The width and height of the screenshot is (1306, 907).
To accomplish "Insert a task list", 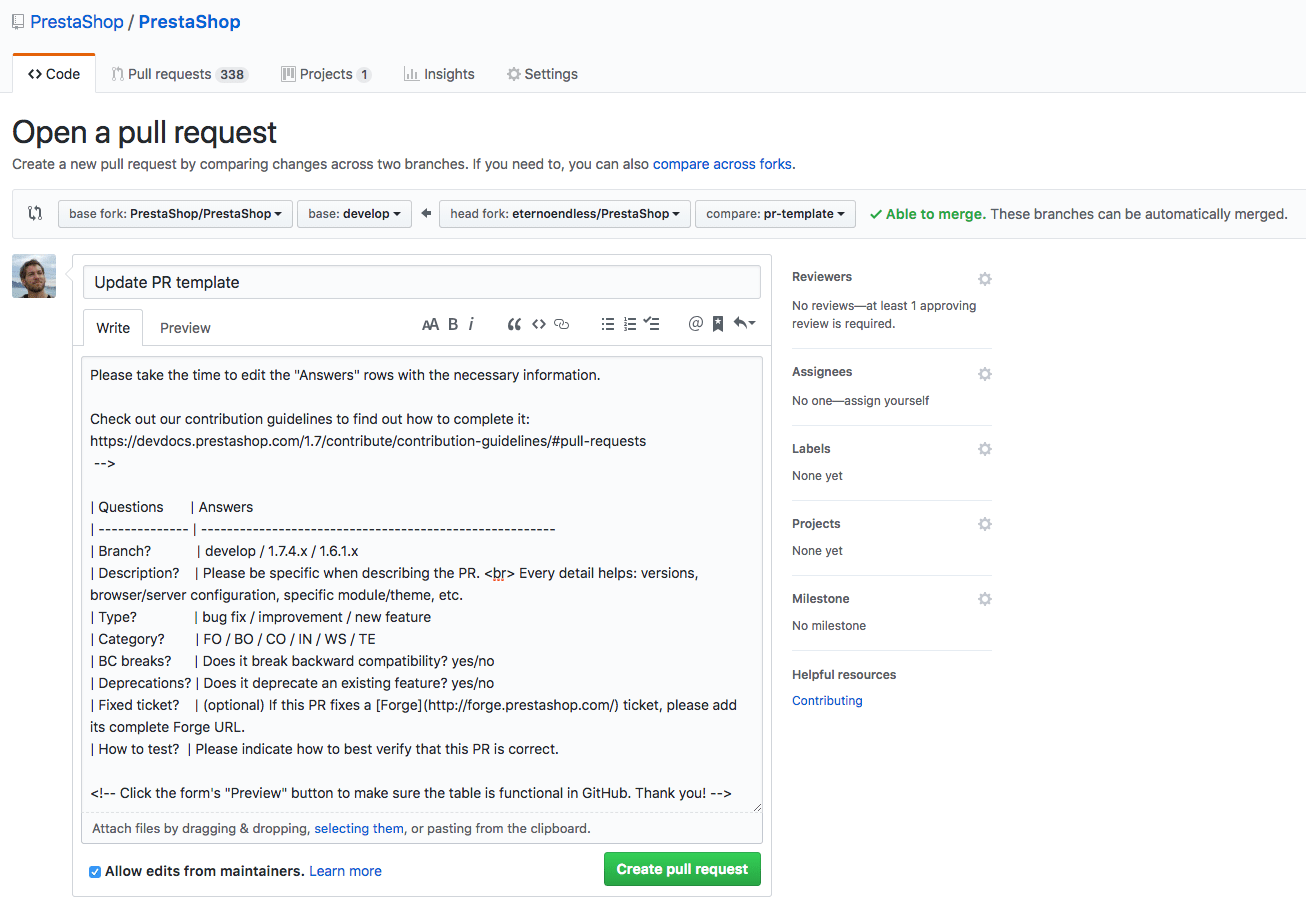I will tap(652, 323).
